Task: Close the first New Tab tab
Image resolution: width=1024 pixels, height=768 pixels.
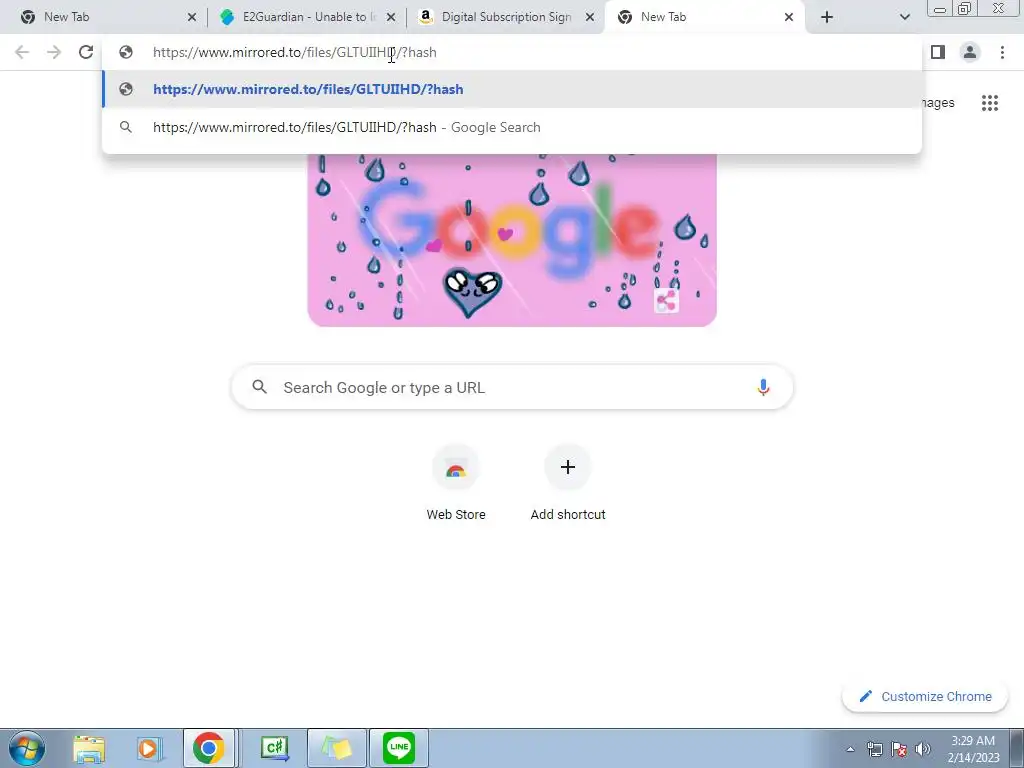Action: [x=191, y=17]
